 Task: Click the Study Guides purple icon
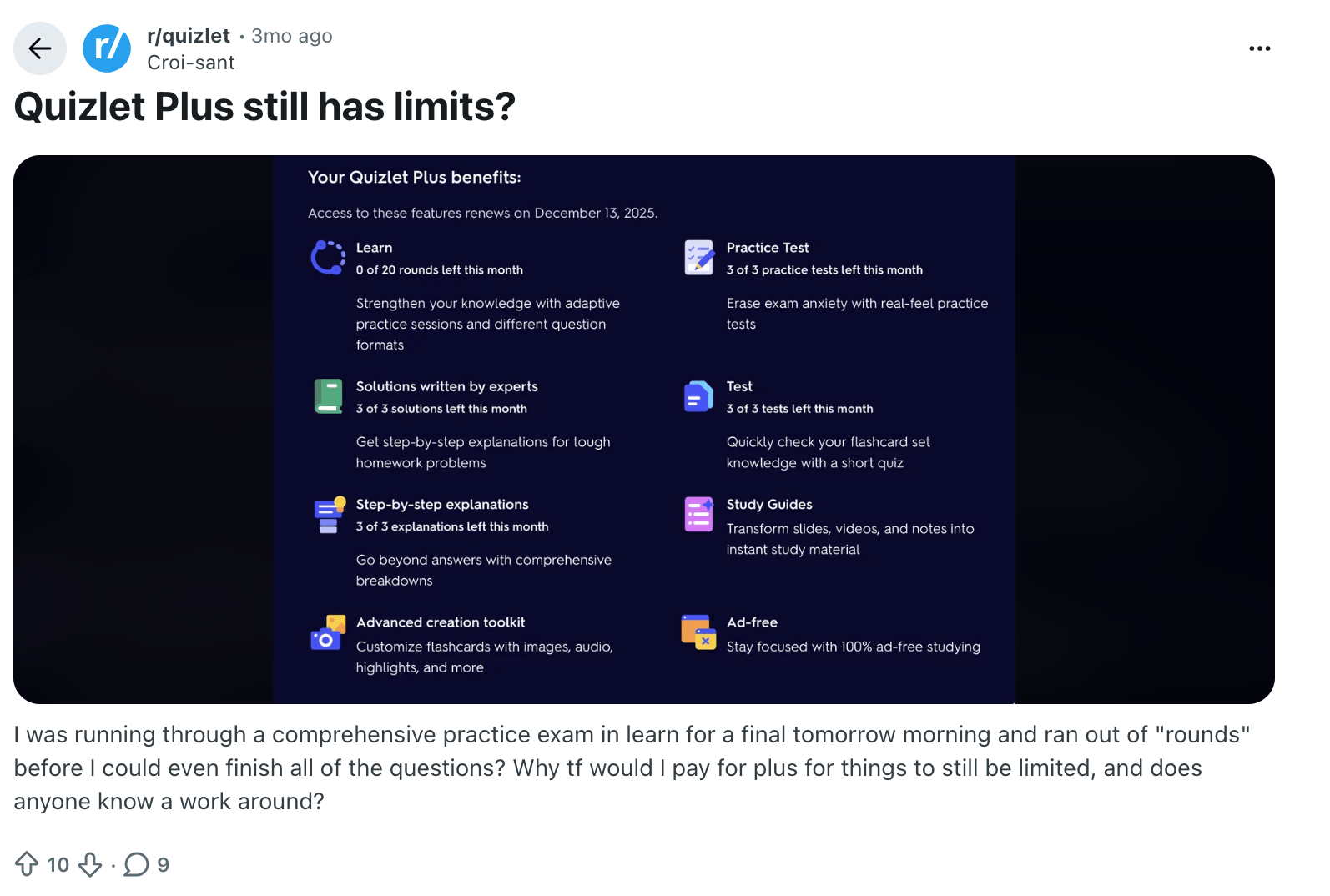pos(698,514)
